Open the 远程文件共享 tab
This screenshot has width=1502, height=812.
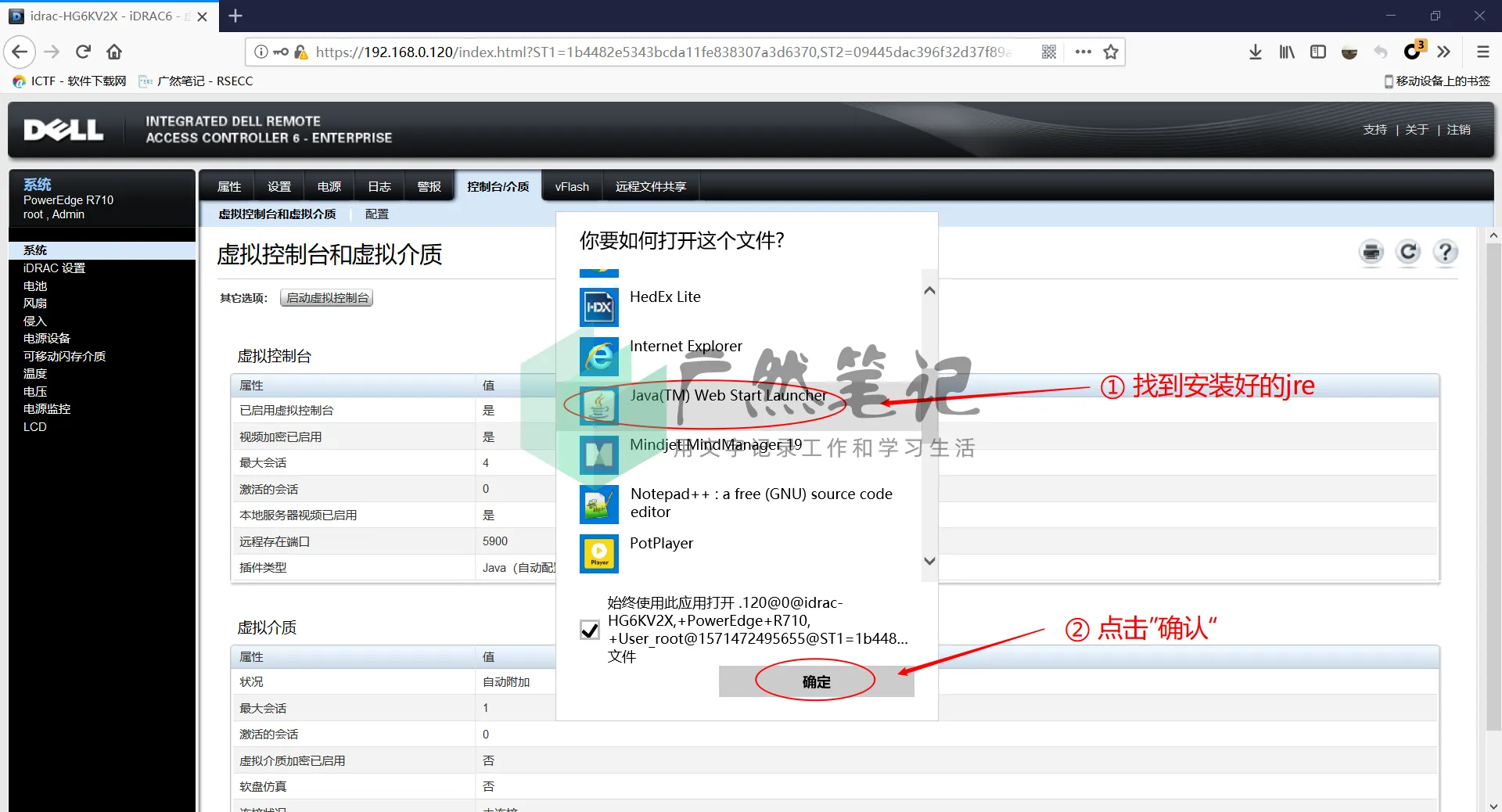click(x=651, y=187)
